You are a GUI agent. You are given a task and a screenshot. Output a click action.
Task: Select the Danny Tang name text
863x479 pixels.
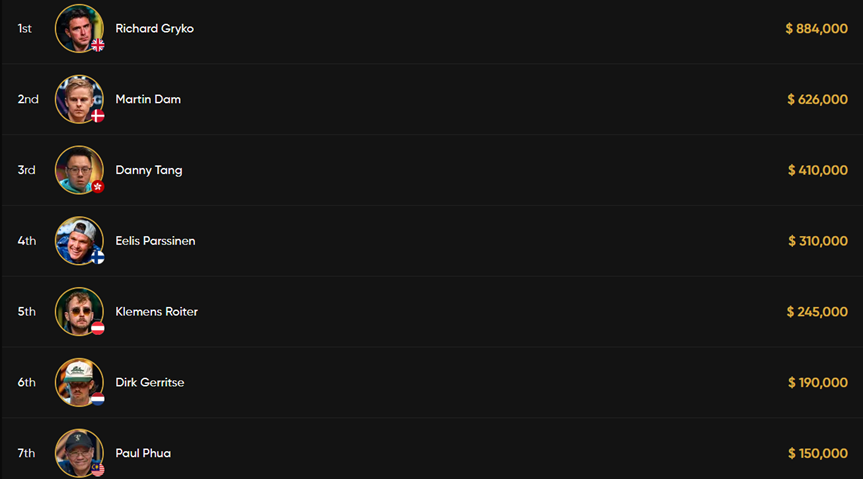(149, 170)
